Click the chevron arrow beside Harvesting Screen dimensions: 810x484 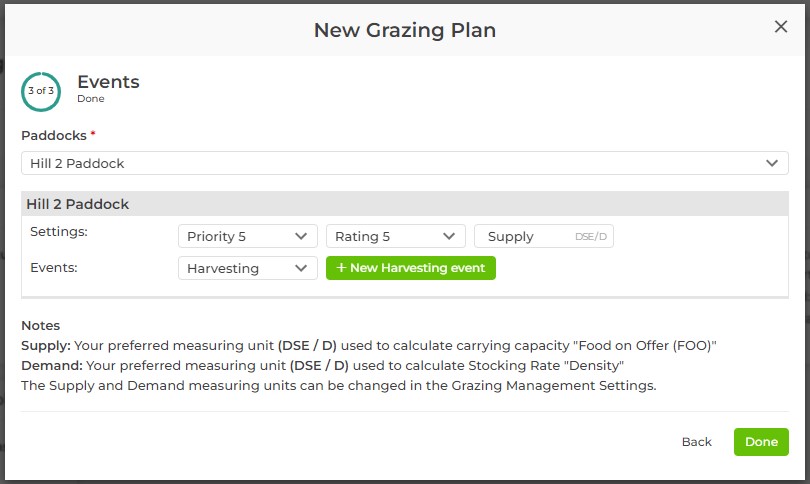pyautogui.click(x=301, y=268)
